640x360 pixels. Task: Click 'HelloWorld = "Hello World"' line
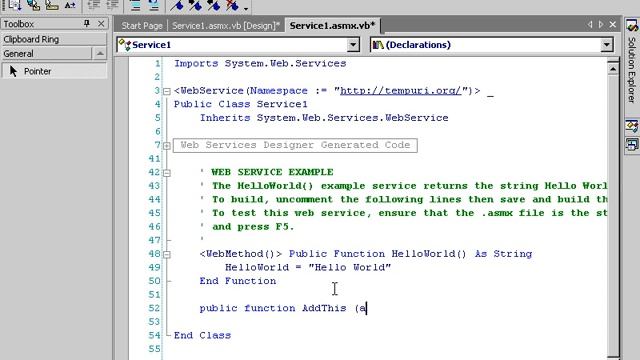(308, 267)
